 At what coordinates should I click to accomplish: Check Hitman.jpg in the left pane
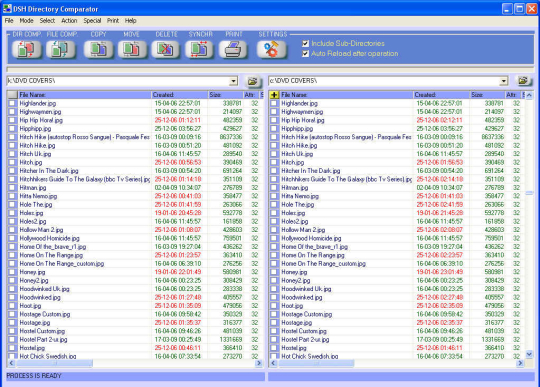point(12,188)
